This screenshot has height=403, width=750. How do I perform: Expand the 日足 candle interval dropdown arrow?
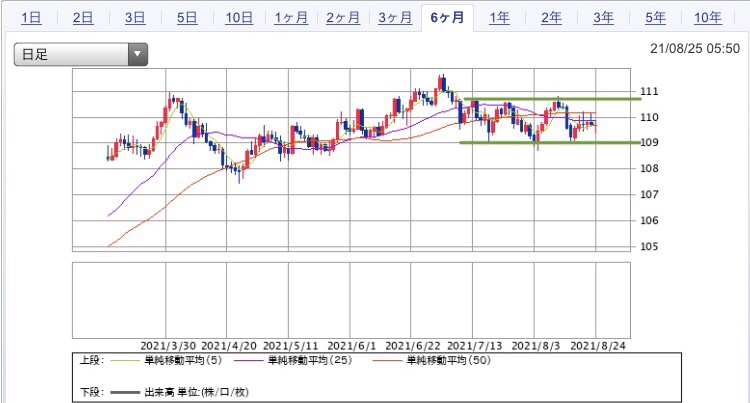tap(138, 54)
